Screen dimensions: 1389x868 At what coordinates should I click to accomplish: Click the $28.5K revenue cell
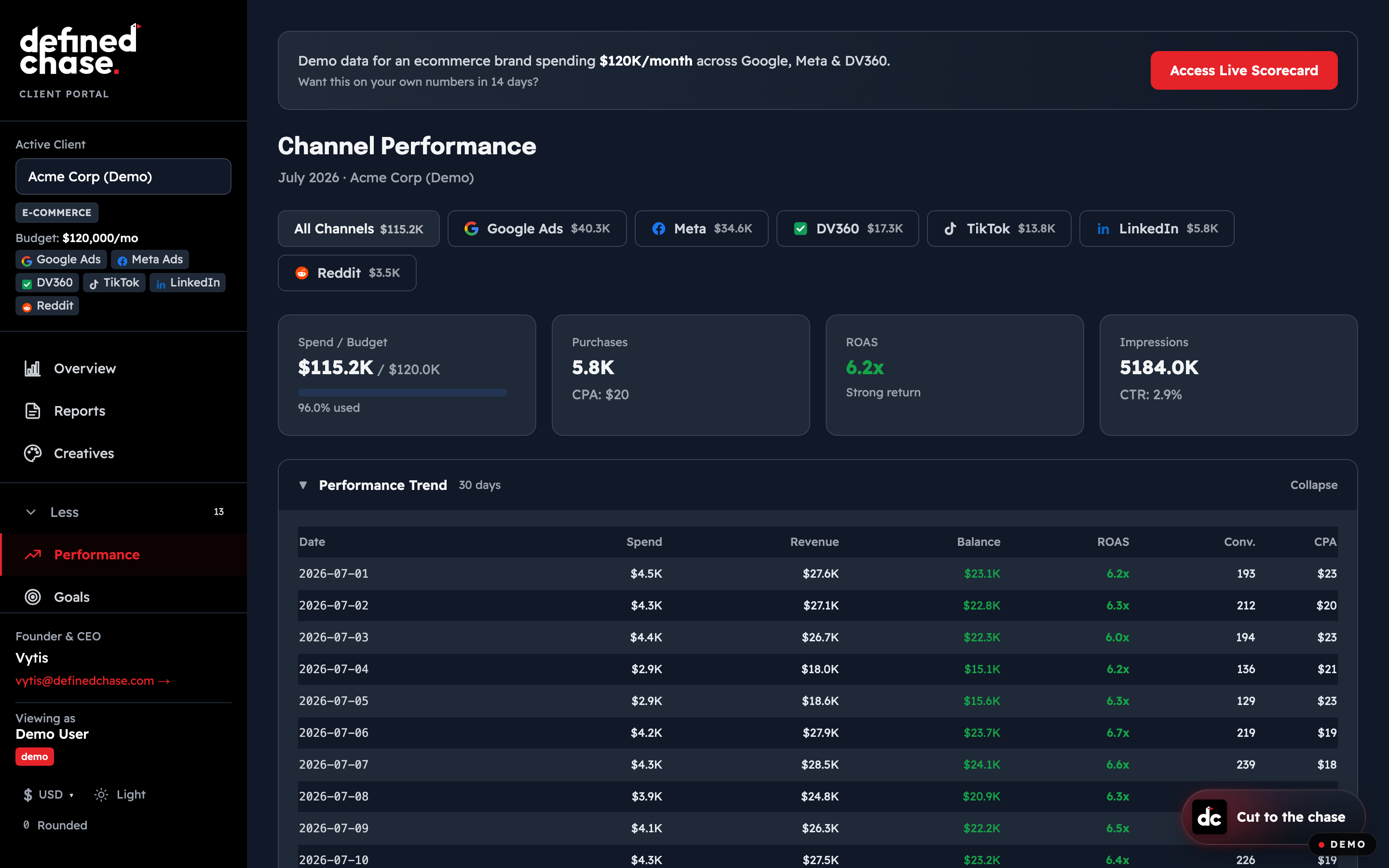pyautogui.click(x=820, y=765)
